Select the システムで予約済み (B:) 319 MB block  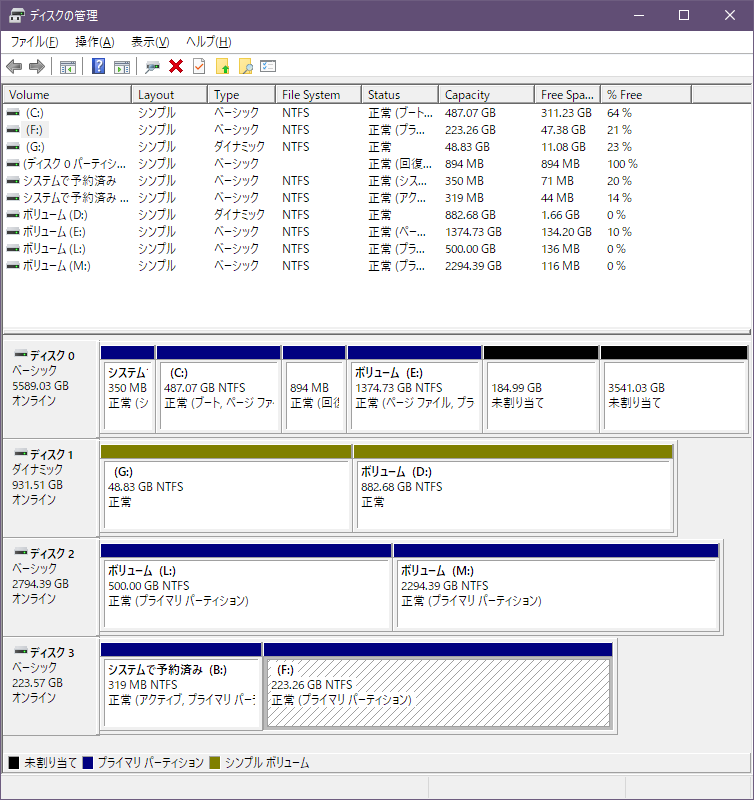181,686
